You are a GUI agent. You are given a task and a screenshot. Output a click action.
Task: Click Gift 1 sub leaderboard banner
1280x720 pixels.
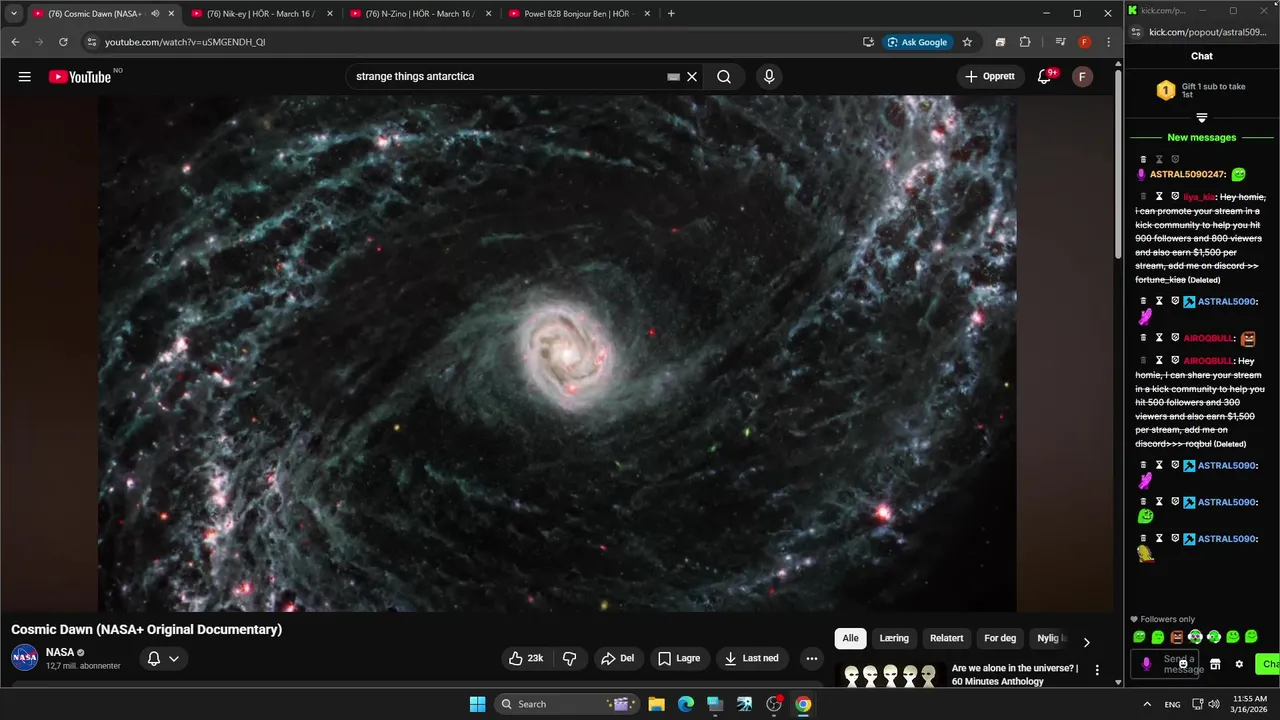[x=1201, y=90]
